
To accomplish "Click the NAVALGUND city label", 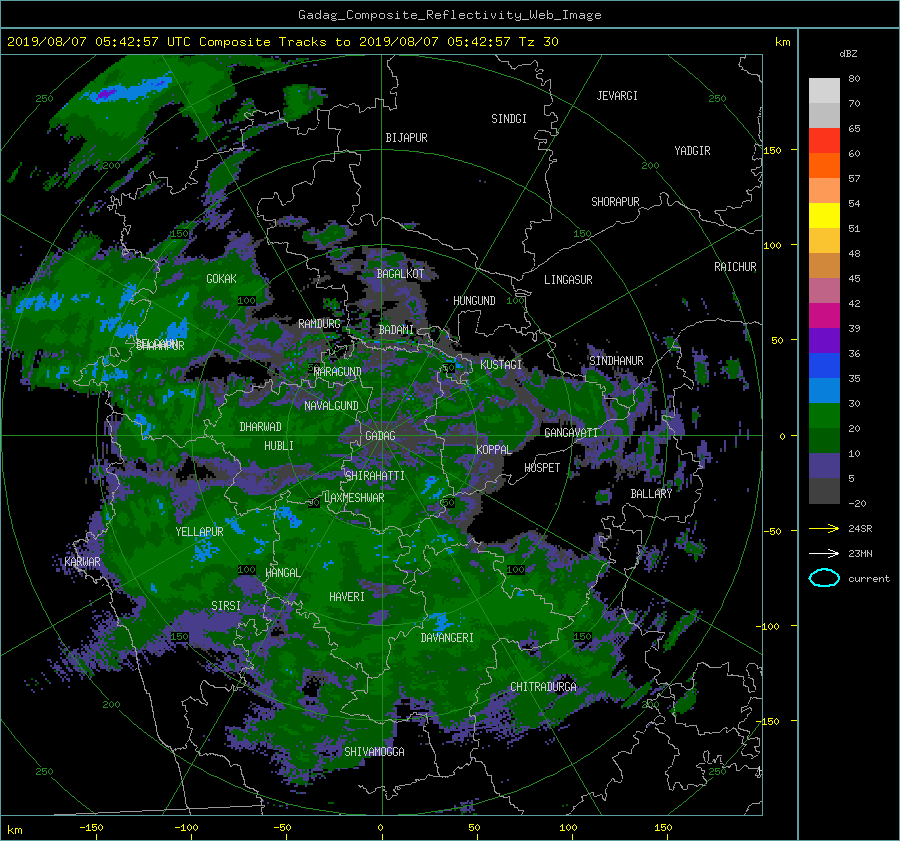I will click(x=331, y=406).
